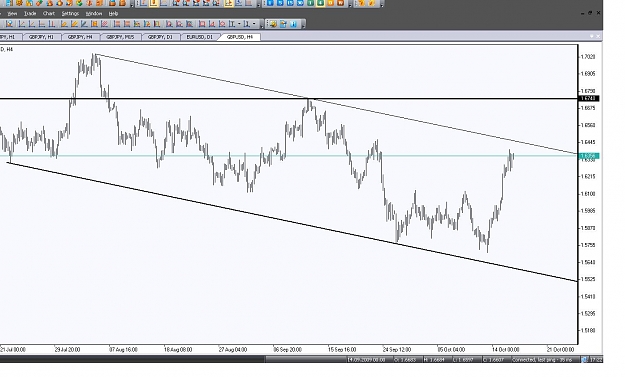Click the blue info icon in small toolbar
The image size is (625, 377).
tap(293, 24)
